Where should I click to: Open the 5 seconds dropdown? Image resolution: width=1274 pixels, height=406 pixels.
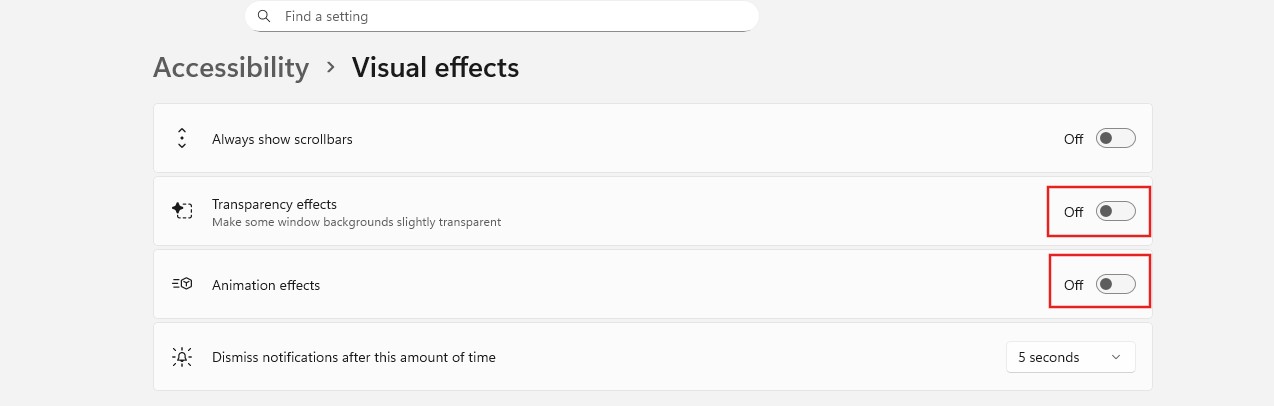click(x=1070, y=357)
